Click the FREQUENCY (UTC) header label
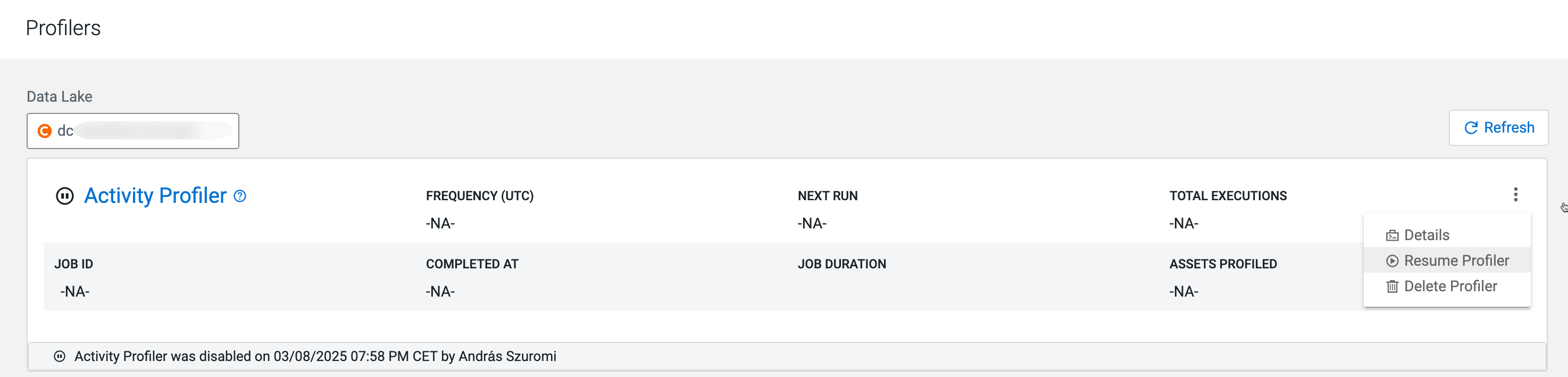Screen dimensions: 1568x377 [x=480, y=196]
